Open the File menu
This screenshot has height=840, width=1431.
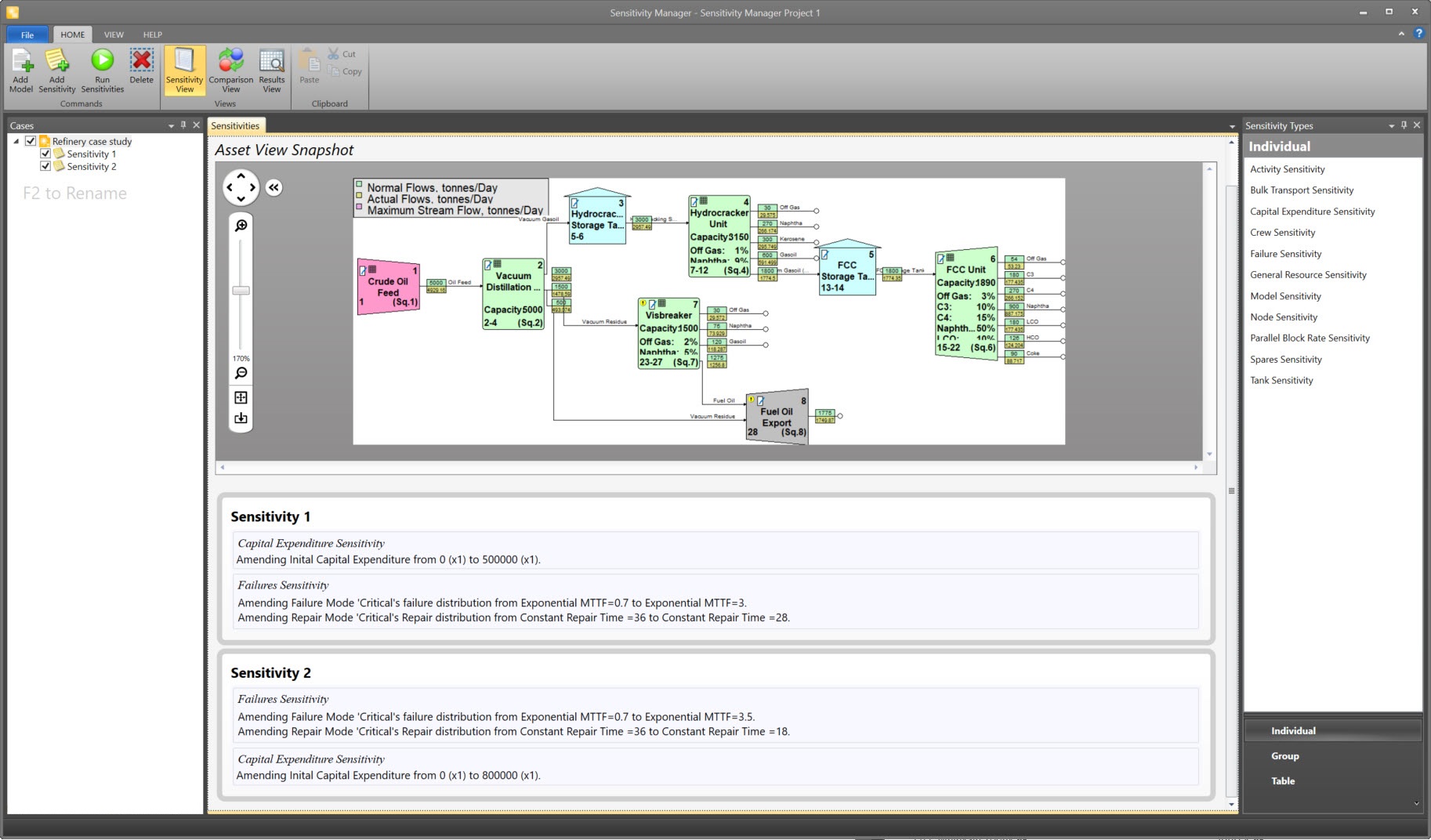click(x=27, y=34)
